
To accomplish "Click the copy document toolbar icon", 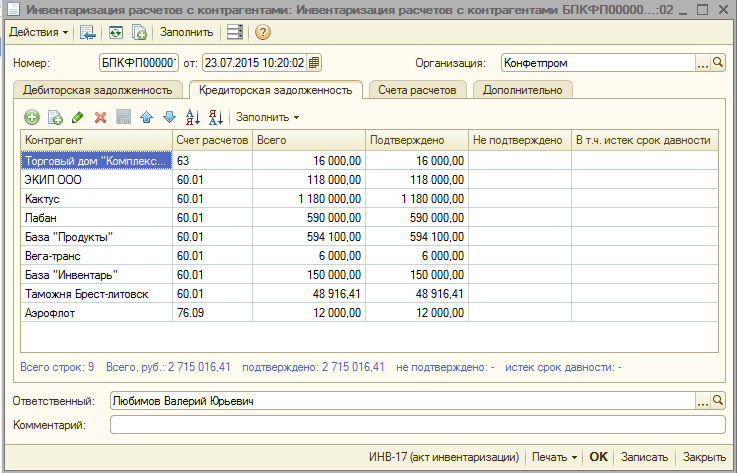I will [x=139, y=32].
